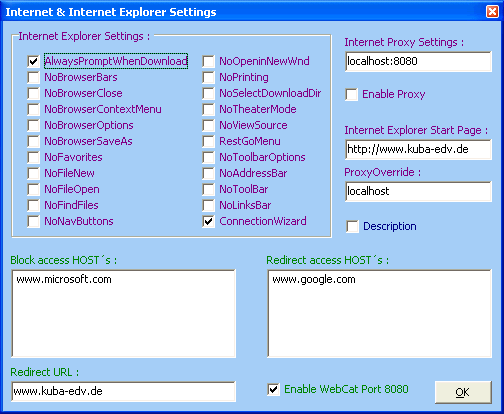Viewport: 504px width, 414px height.
Task: Select the ProxyOverride text box
Action: pos(418,191)
